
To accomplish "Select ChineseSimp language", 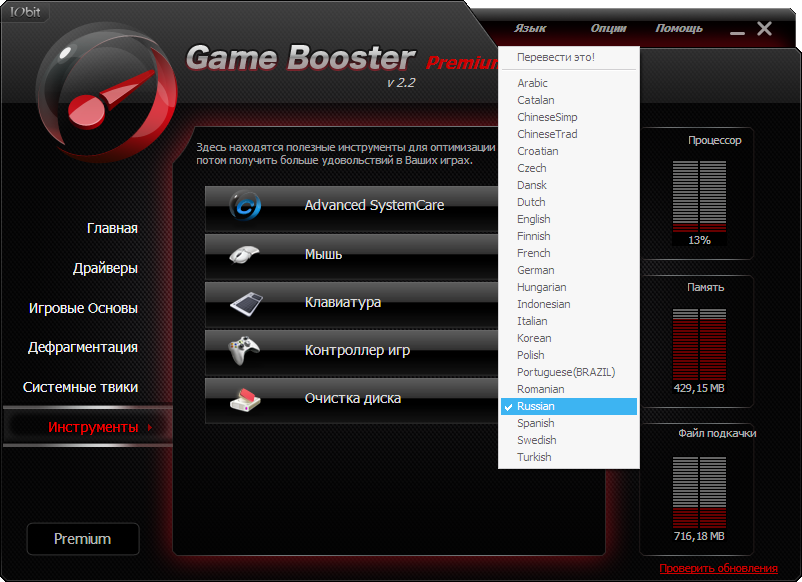I will pyautogui.click(x=569, y=117).
